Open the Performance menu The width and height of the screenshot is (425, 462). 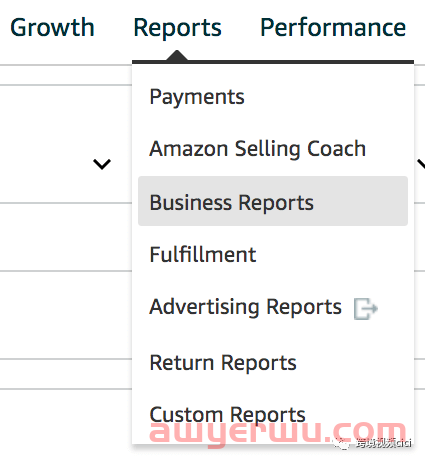pos(333,27)
